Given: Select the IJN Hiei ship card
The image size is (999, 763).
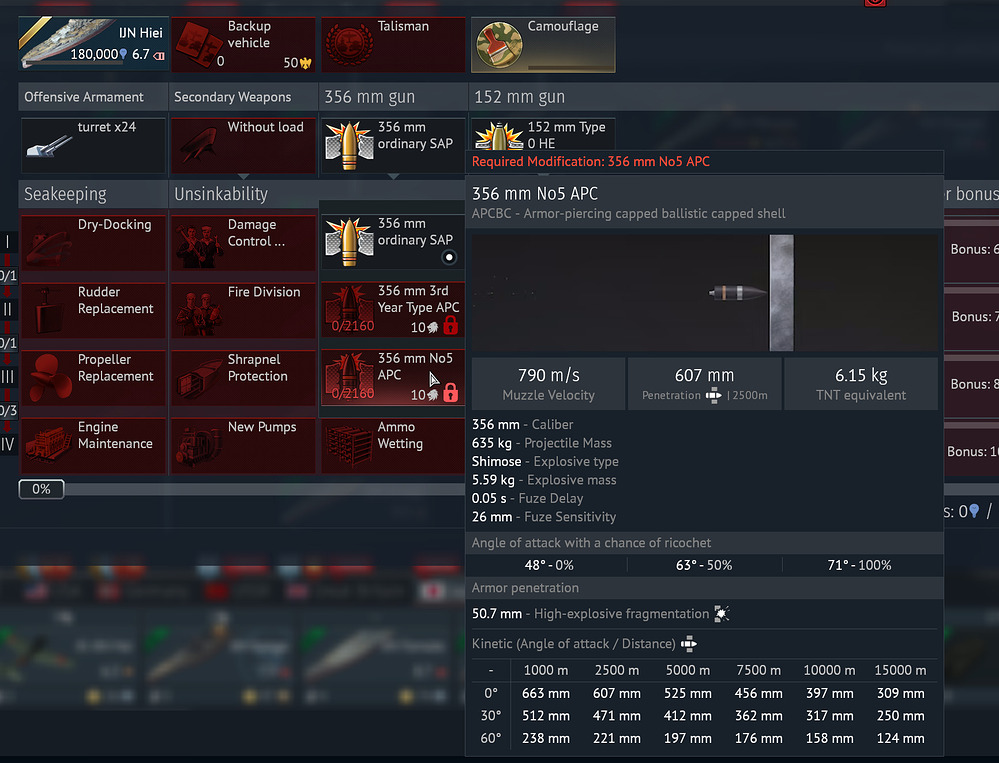Looking at the screenshot, I should pos(94,44).
